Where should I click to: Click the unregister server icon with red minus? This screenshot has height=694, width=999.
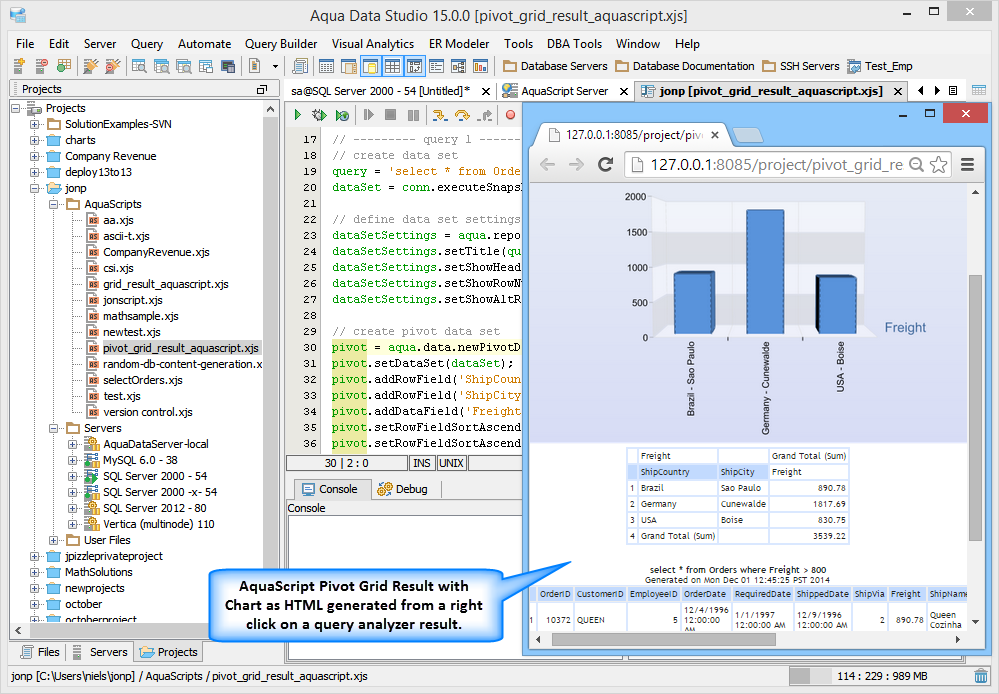41,66
